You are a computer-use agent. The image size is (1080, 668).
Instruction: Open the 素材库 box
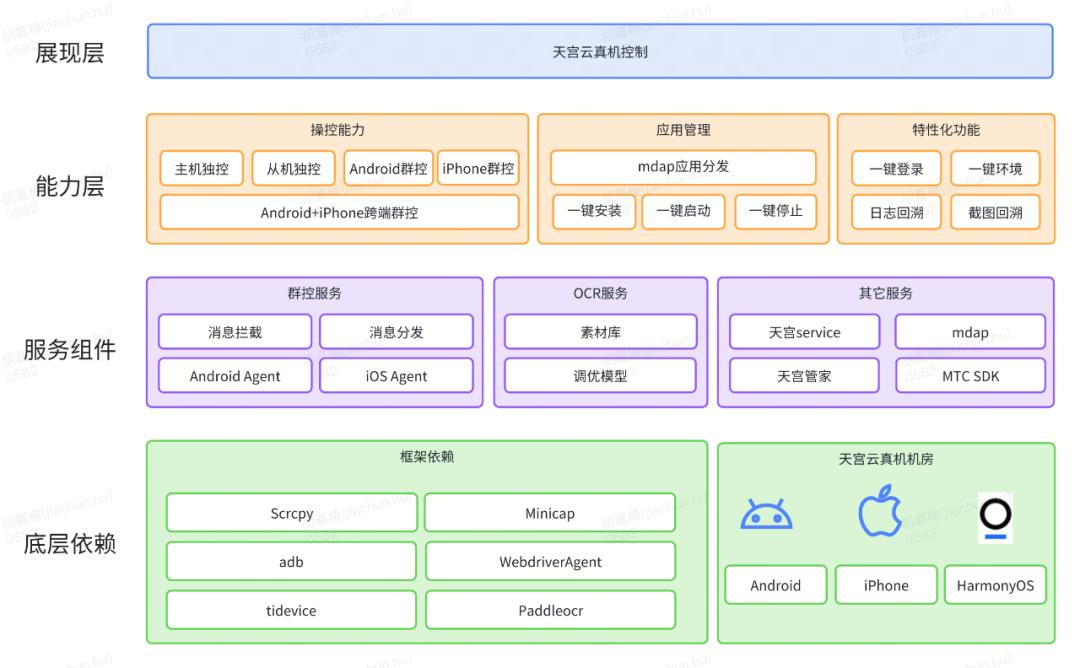(x=600, y=332)
